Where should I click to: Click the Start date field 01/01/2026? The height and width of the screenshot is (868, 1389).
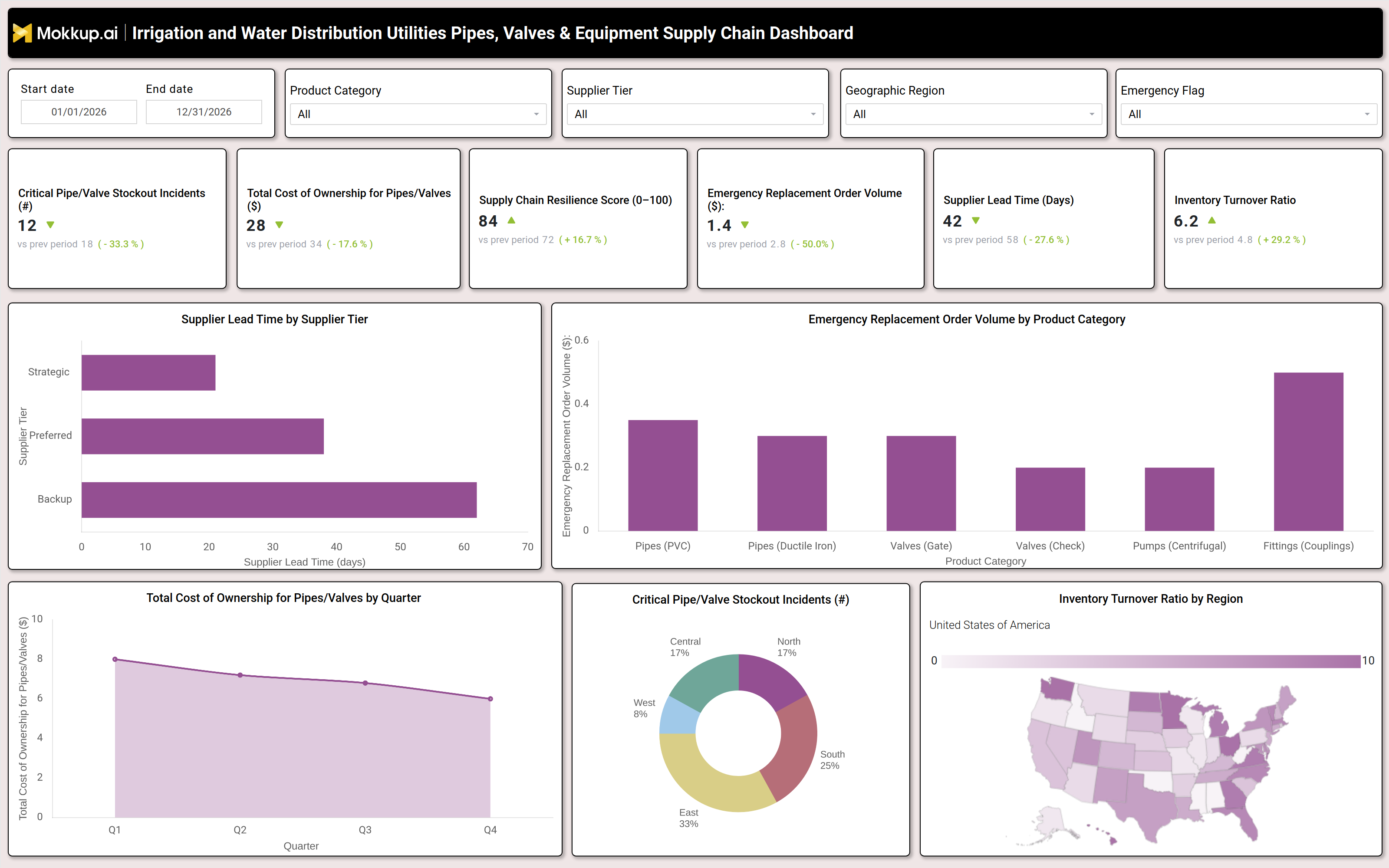(x=79, y=112)
